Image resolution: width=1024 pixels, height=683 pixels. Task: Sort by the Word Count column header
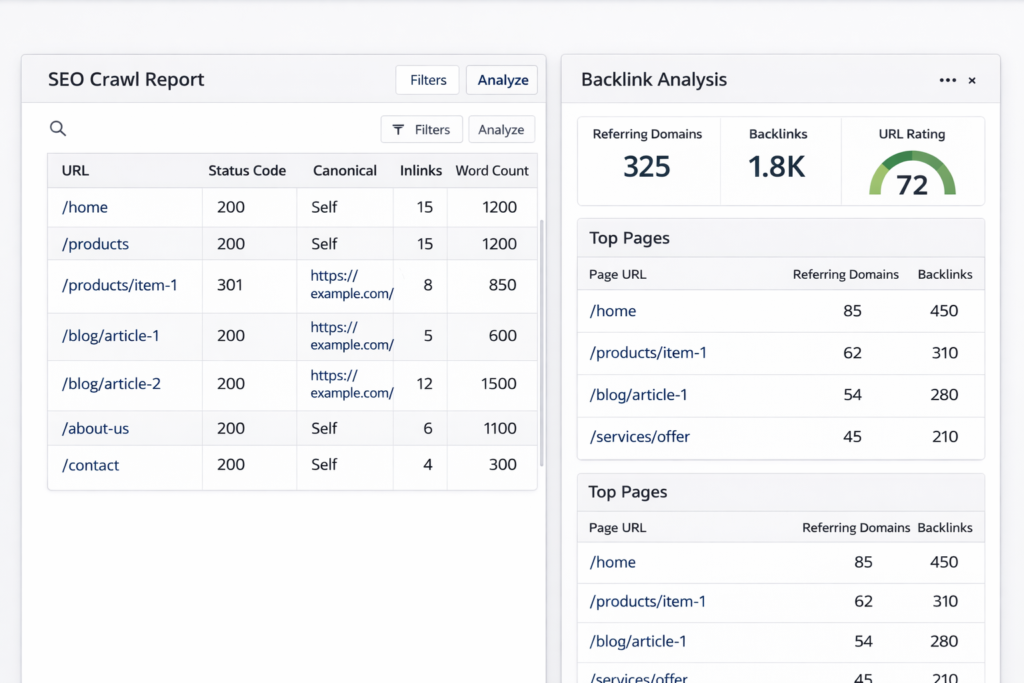click(492, 170)
